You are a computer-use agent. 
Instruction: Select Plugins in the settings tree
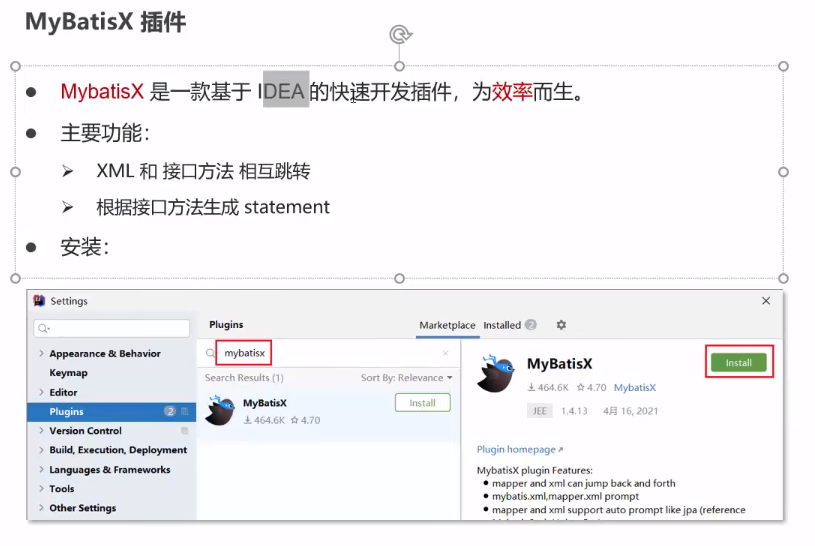(x=112, y=411)
